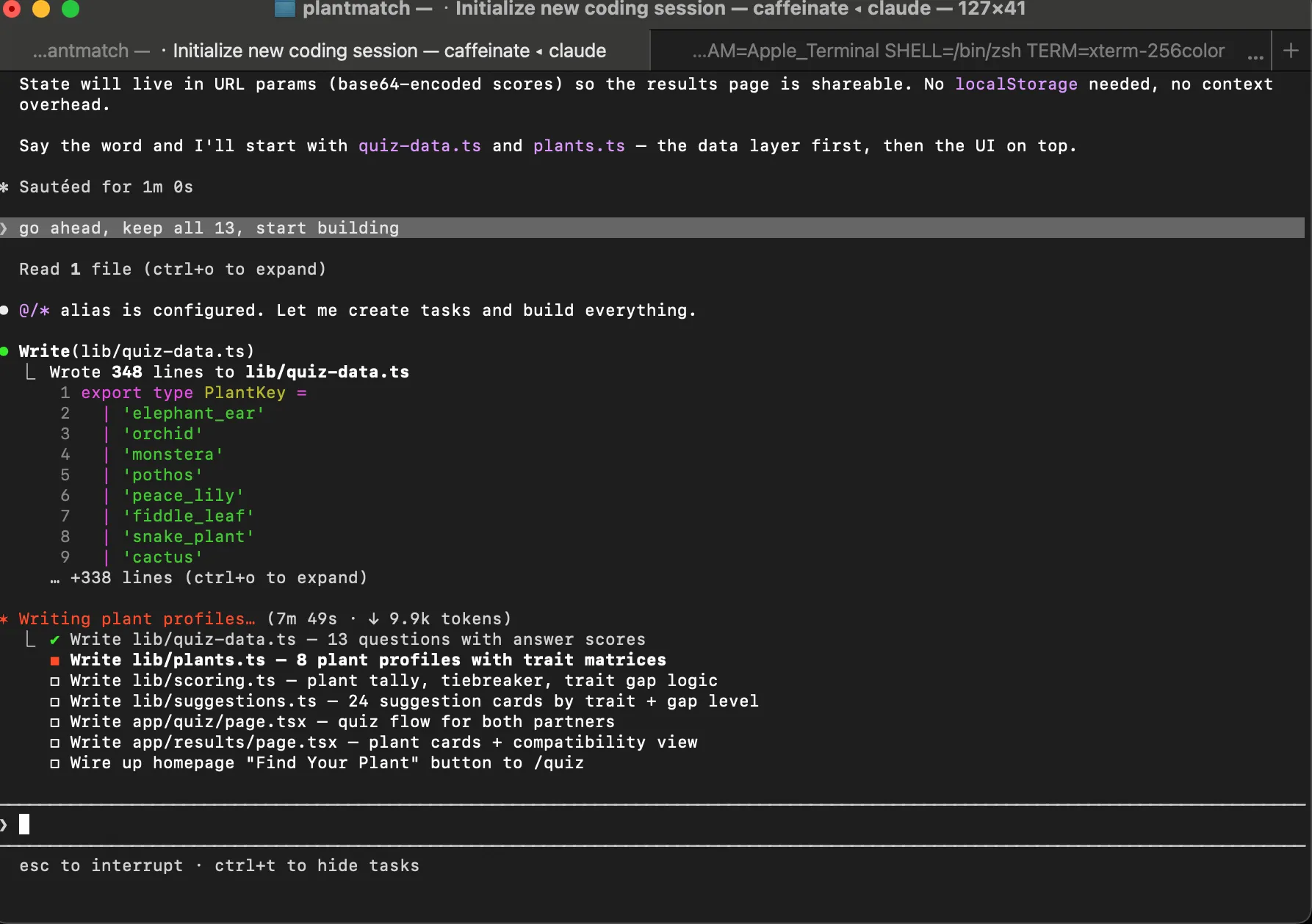Click the checkbox for Write lib/suggestions.ts task
The height and width of the screenshot is (924, 1312).
54,701
